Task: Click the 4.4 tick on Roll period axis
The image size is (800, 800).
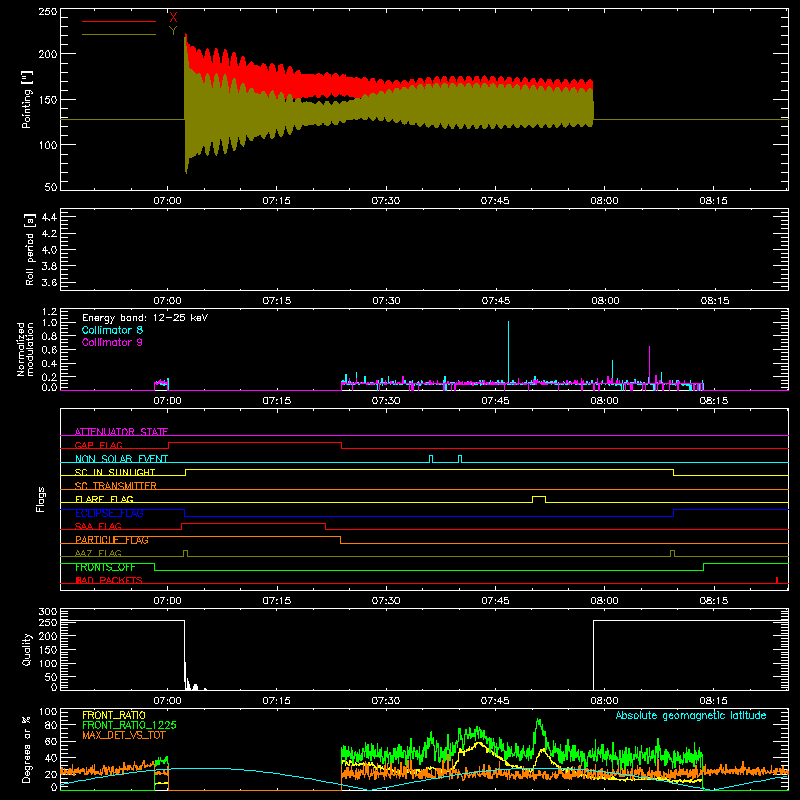Action: (49, 217)
